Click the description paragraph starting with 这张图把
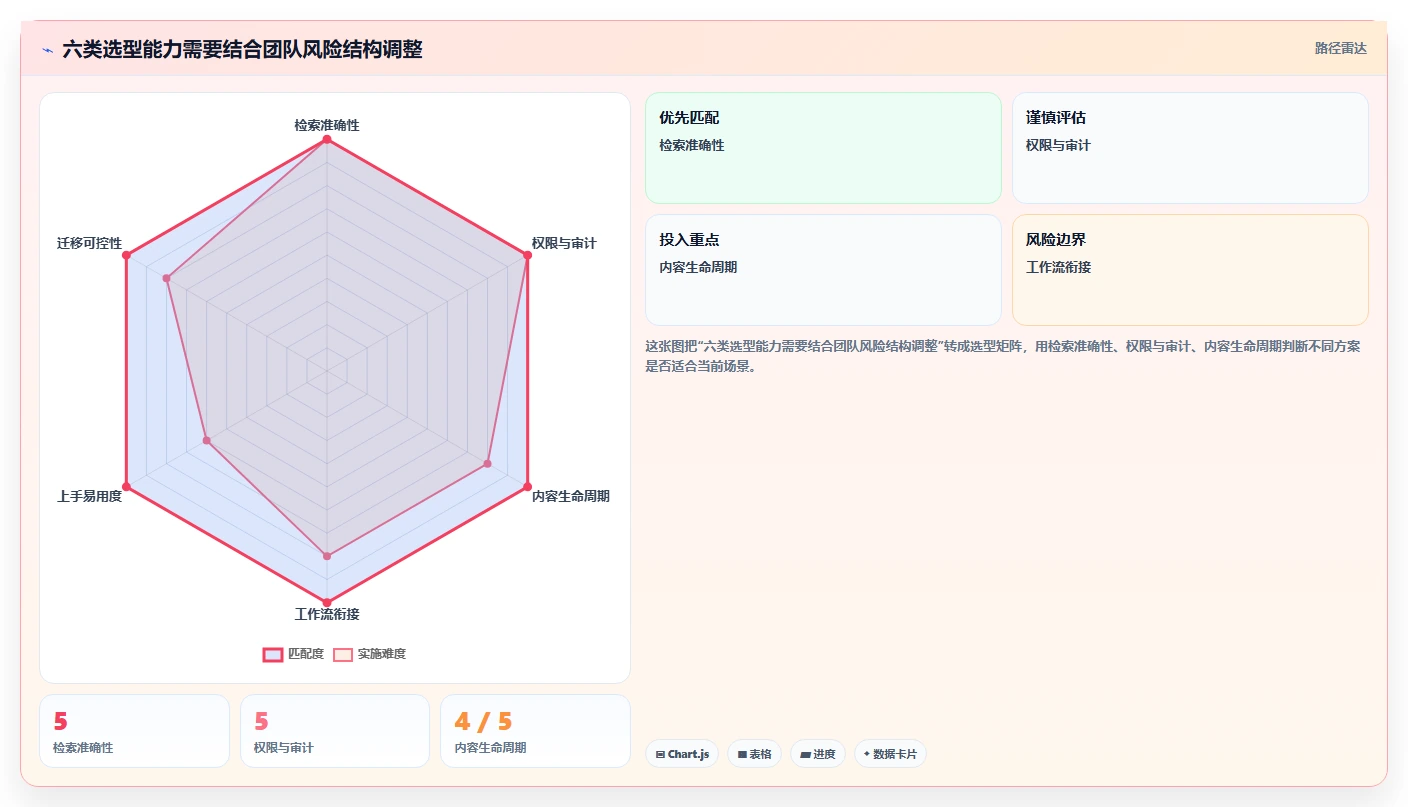 click(1003, 356)
